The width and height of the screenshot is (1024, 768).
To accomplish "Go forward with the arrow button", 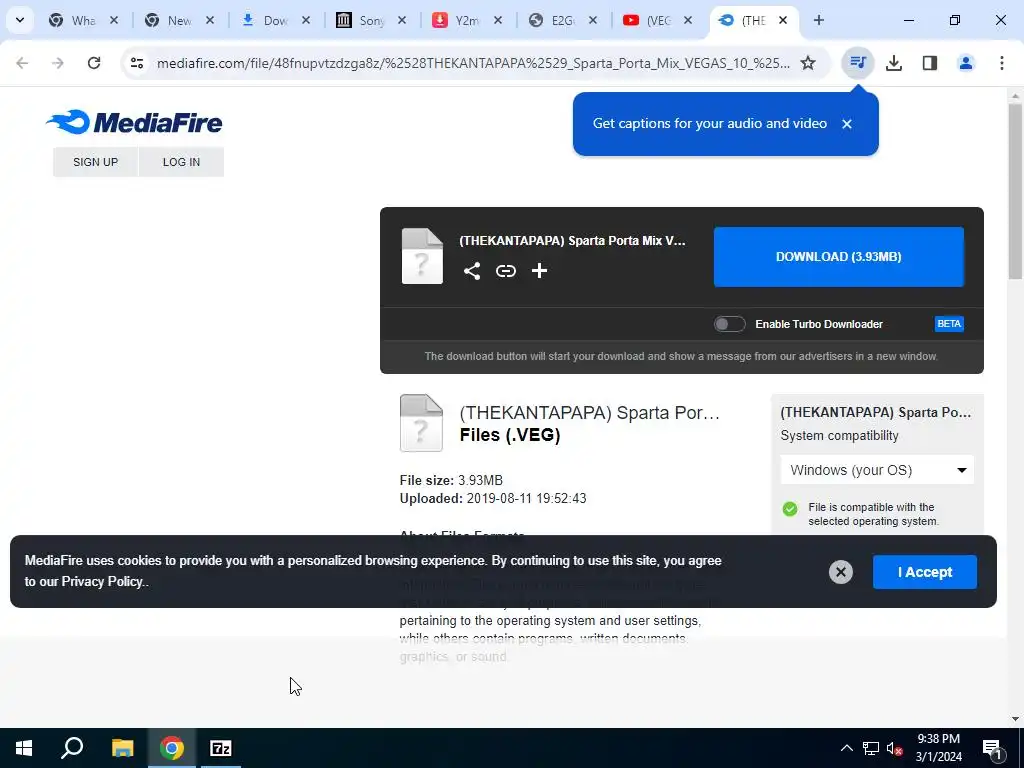I will click(x=58, y=63).
